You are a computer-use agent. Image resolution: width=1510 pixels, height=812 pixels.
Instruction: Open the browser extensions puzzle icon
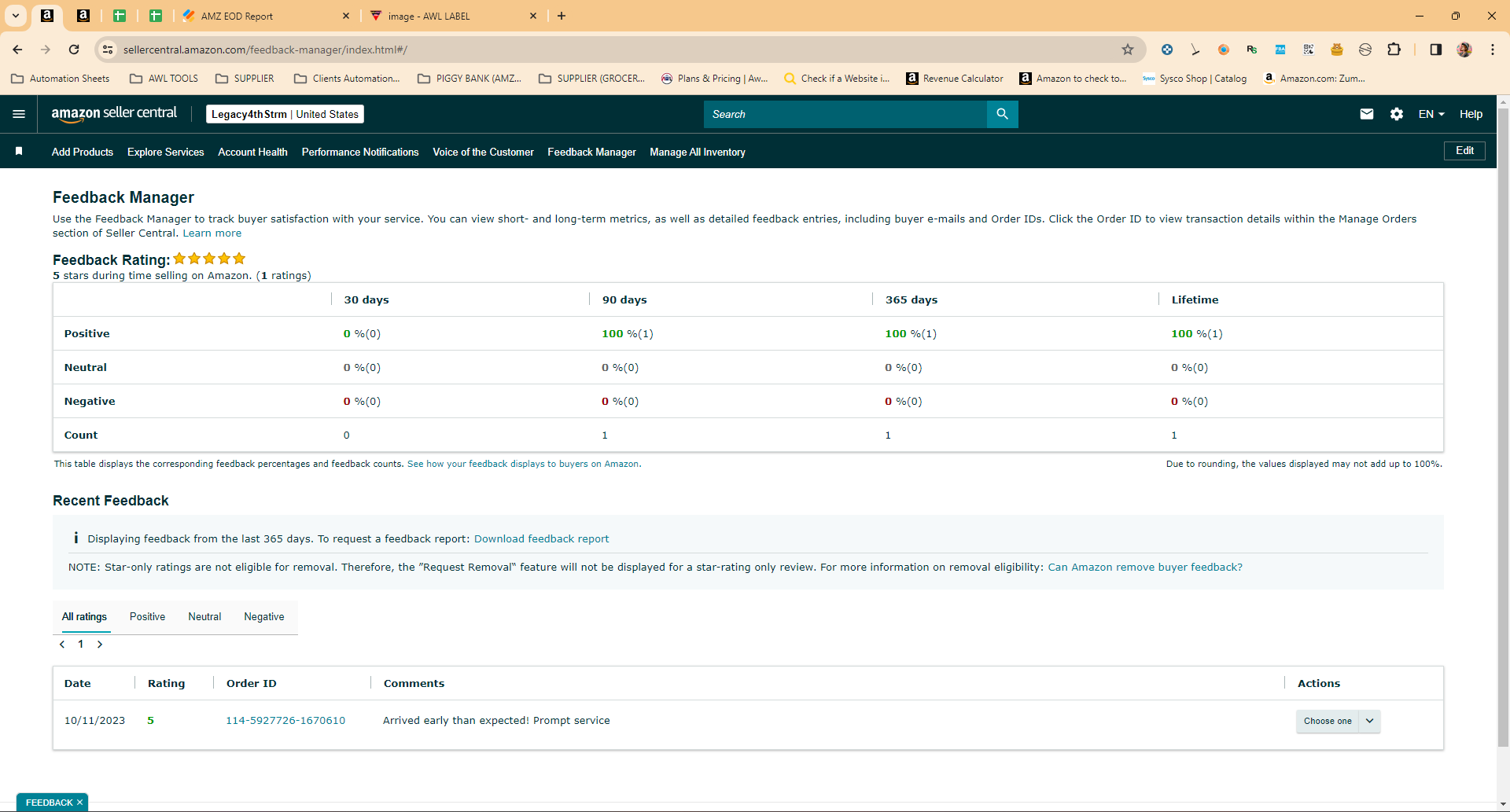pyautogui.click(x=1394, y=50)
